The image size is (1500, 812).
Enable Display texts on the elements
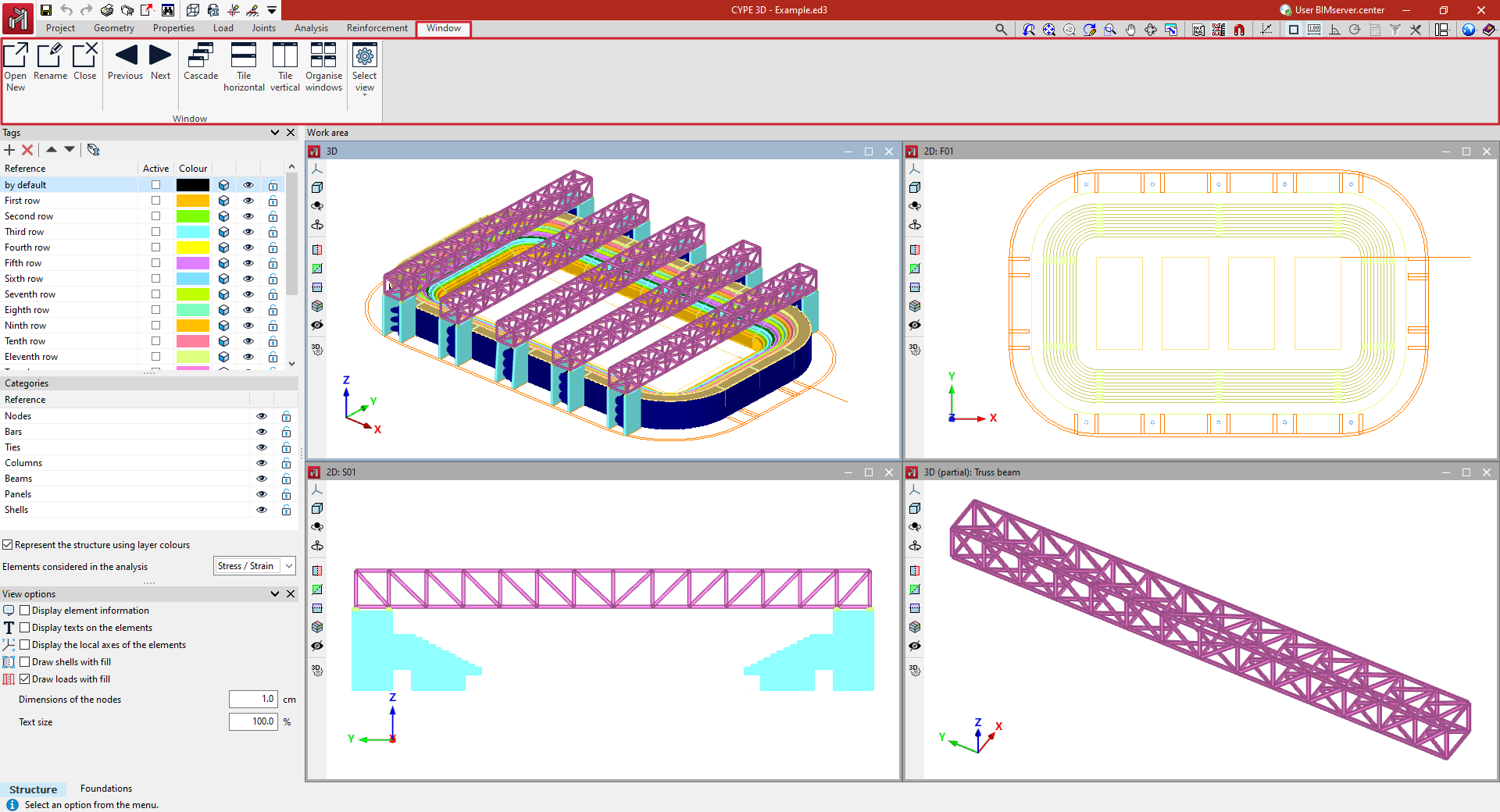(25, 628)
